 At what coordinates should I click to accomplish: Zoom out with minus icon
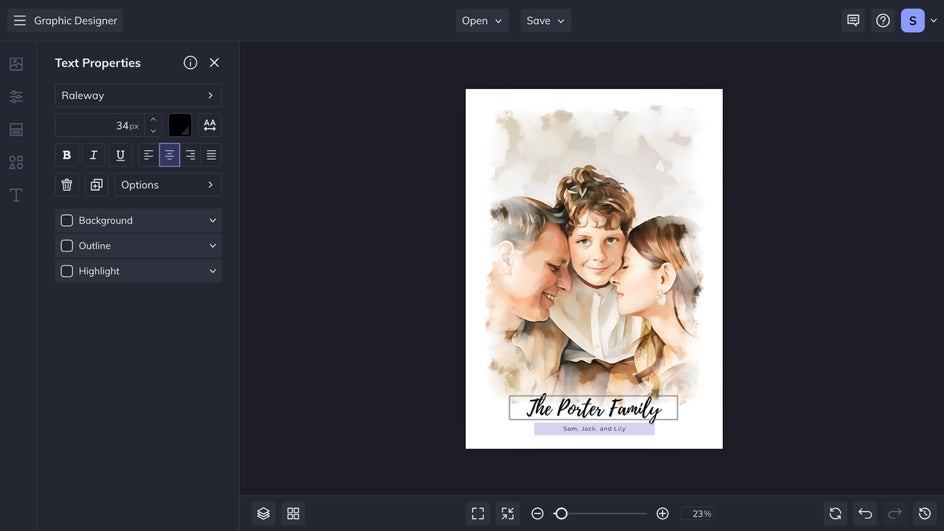[x=538, y=514]
